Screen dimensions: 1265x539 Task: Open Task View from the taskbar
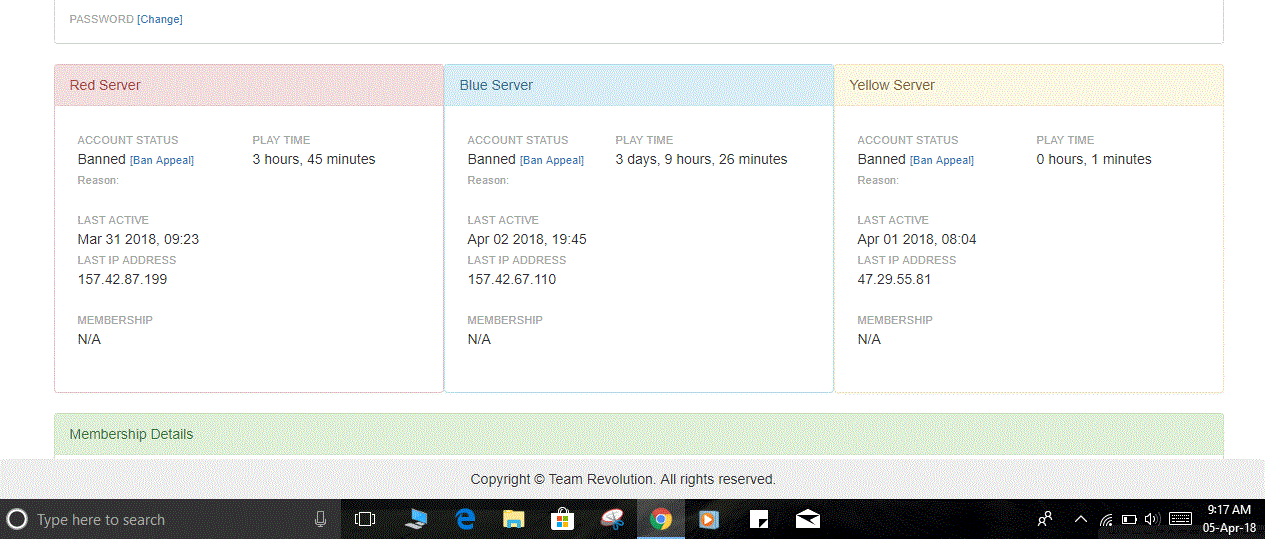click(x=365, y=519)
